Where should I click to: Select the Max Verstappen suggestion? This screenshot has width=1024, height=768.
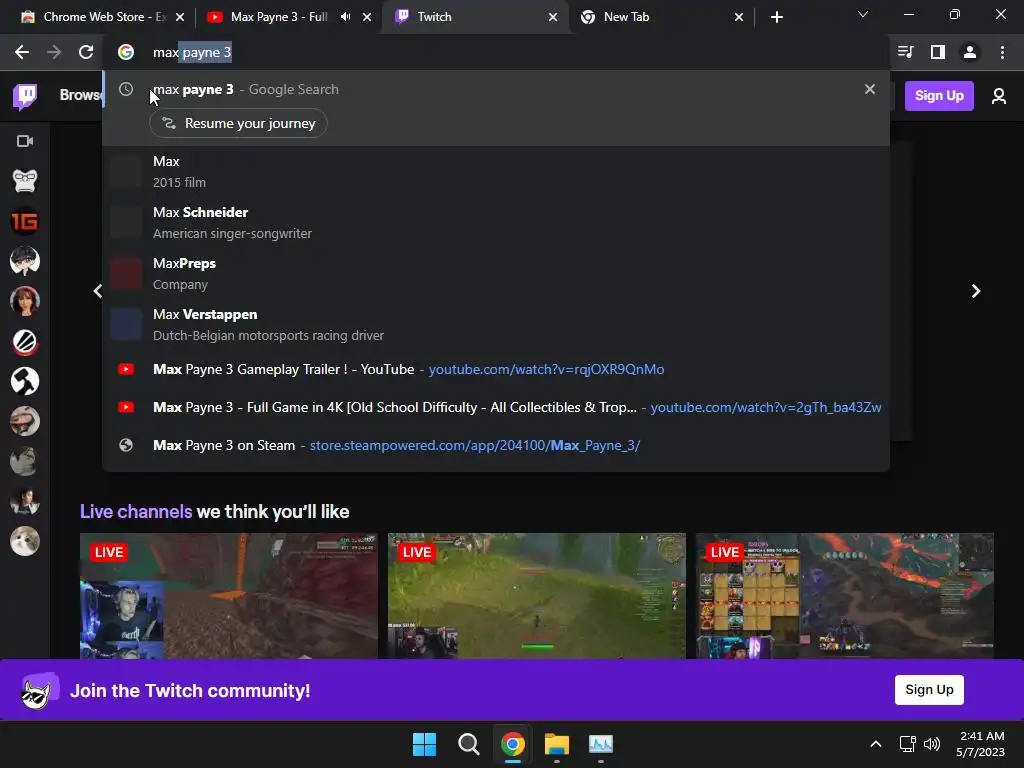pos(496,325)
